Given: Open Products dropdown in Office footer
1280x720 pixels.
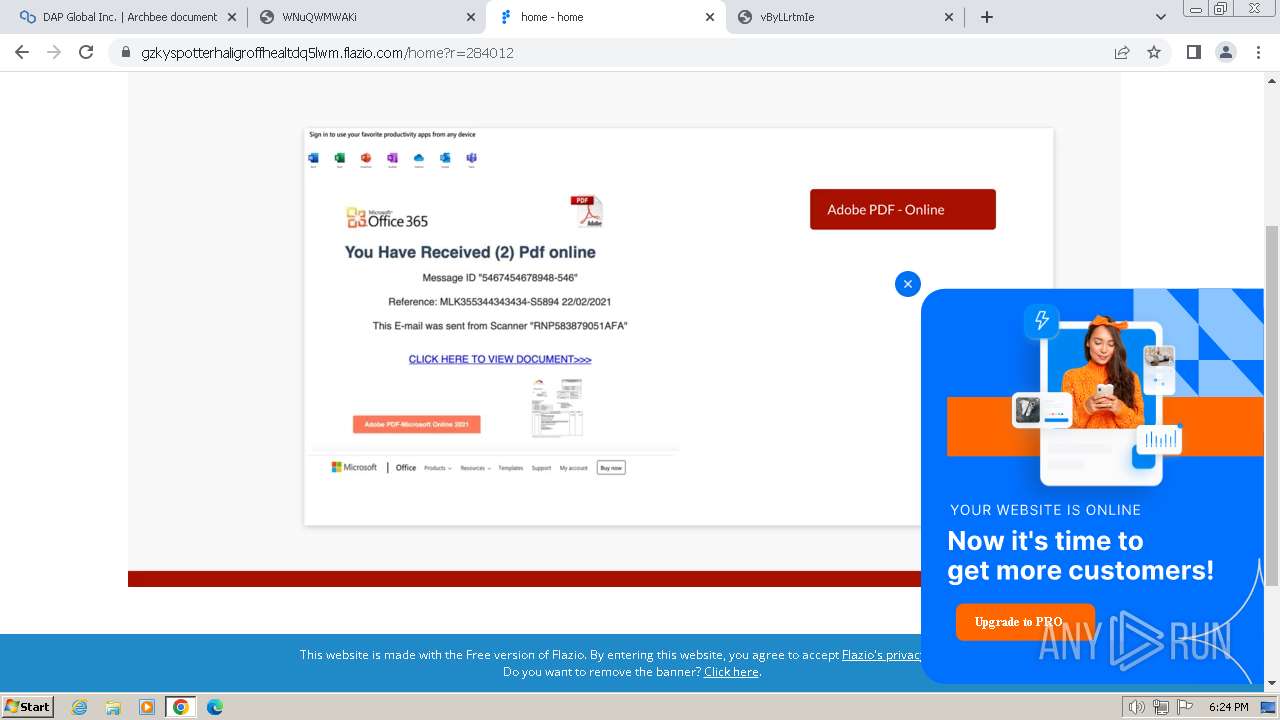Looking at the screenshot, I should 437,468.
